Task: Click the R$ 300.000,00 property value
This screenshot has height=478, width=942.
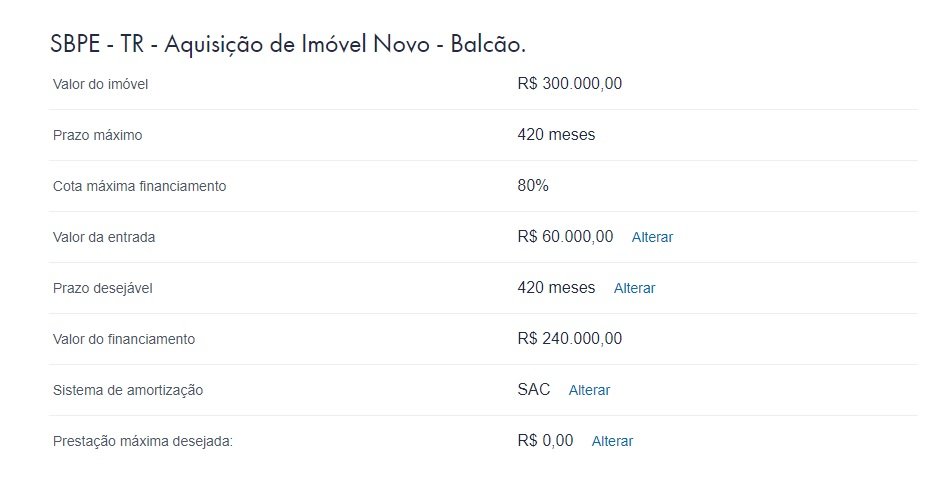Action: pos(570,83)
